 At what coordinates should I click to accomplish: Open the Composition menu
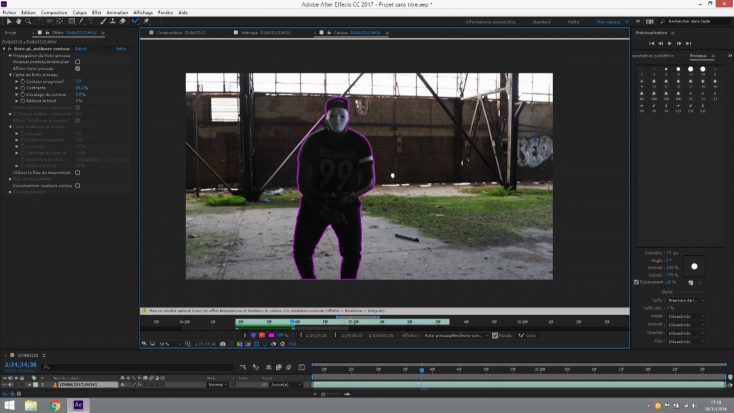pos(54,13)
